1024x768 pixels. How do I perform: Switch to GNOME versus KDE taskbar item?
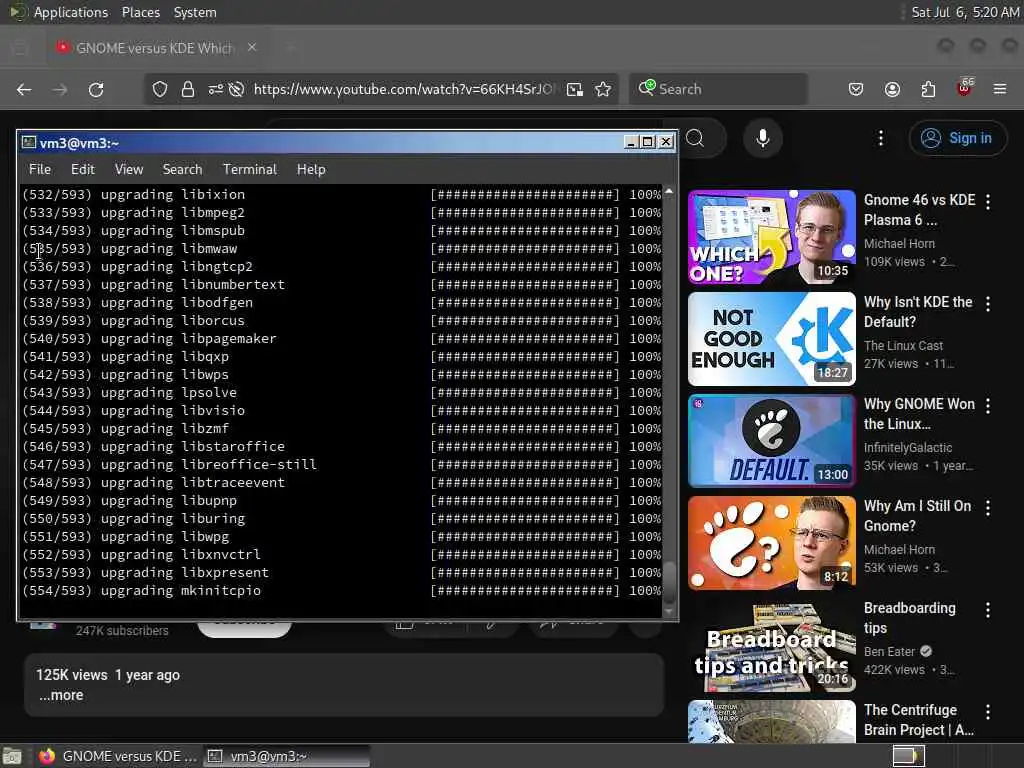118,756
